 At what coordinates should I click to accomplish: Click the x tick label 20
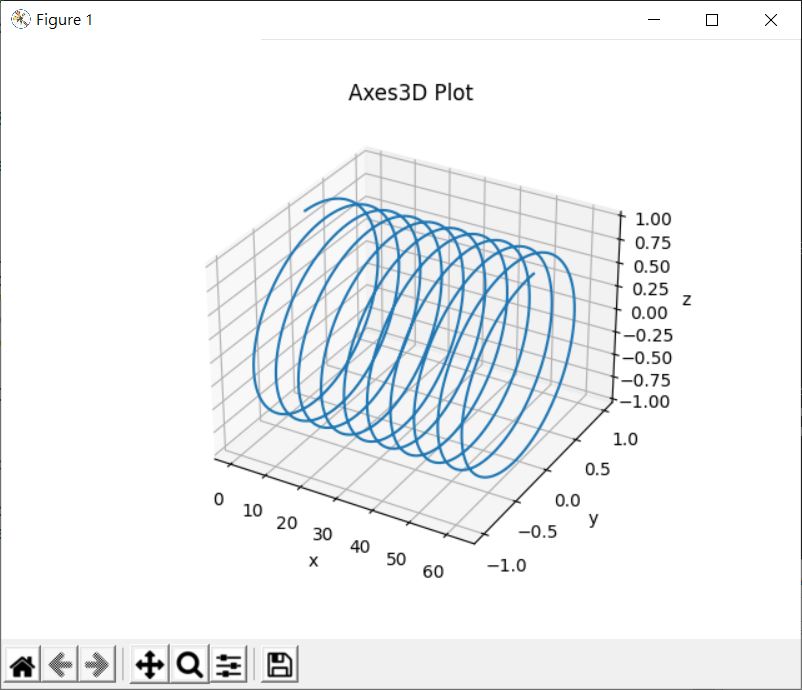click(x=287, y=523)
